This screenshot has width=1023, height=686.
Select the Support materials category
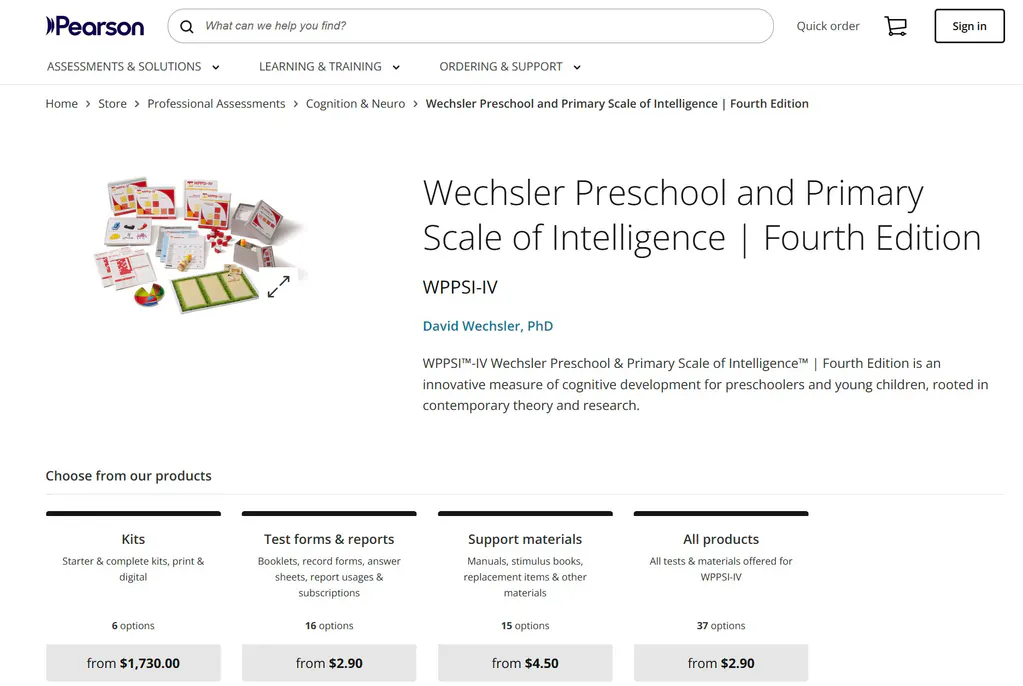click(524, 539)
